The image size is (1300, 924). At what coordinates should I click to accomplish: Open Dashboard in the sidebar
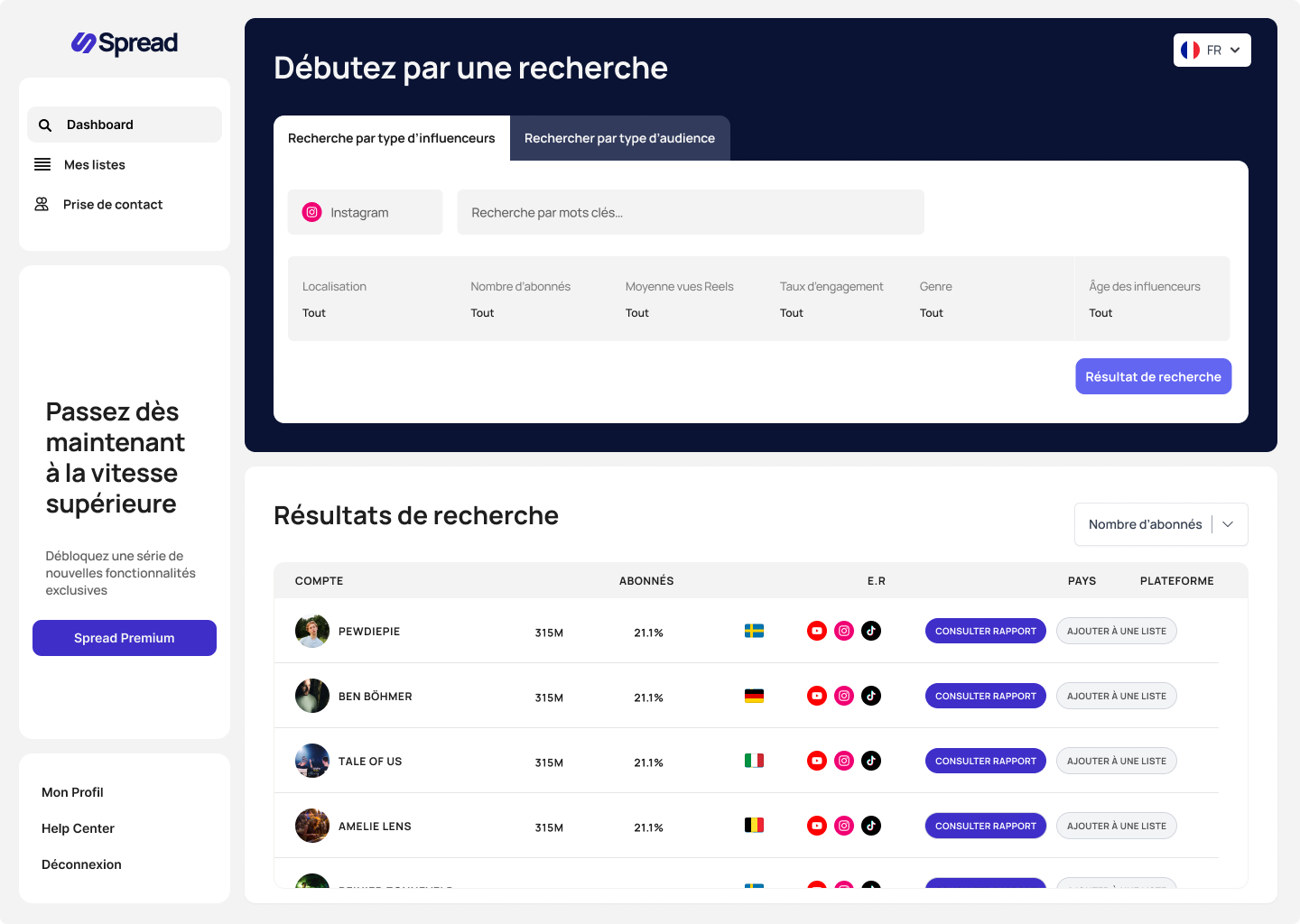tap(125, 125)
